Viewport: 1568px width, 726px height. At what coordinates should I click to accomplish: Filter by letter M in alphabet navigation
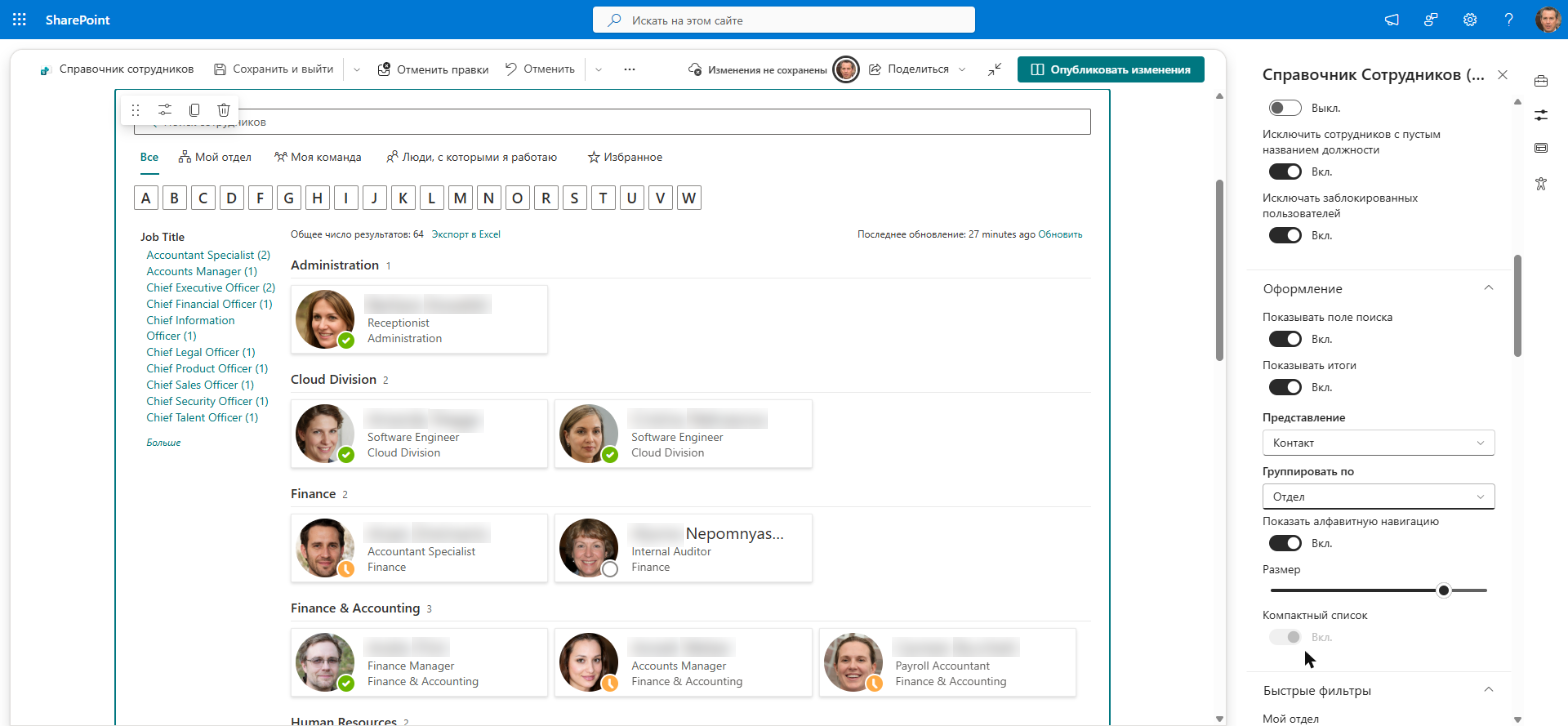tap(460, 198)
